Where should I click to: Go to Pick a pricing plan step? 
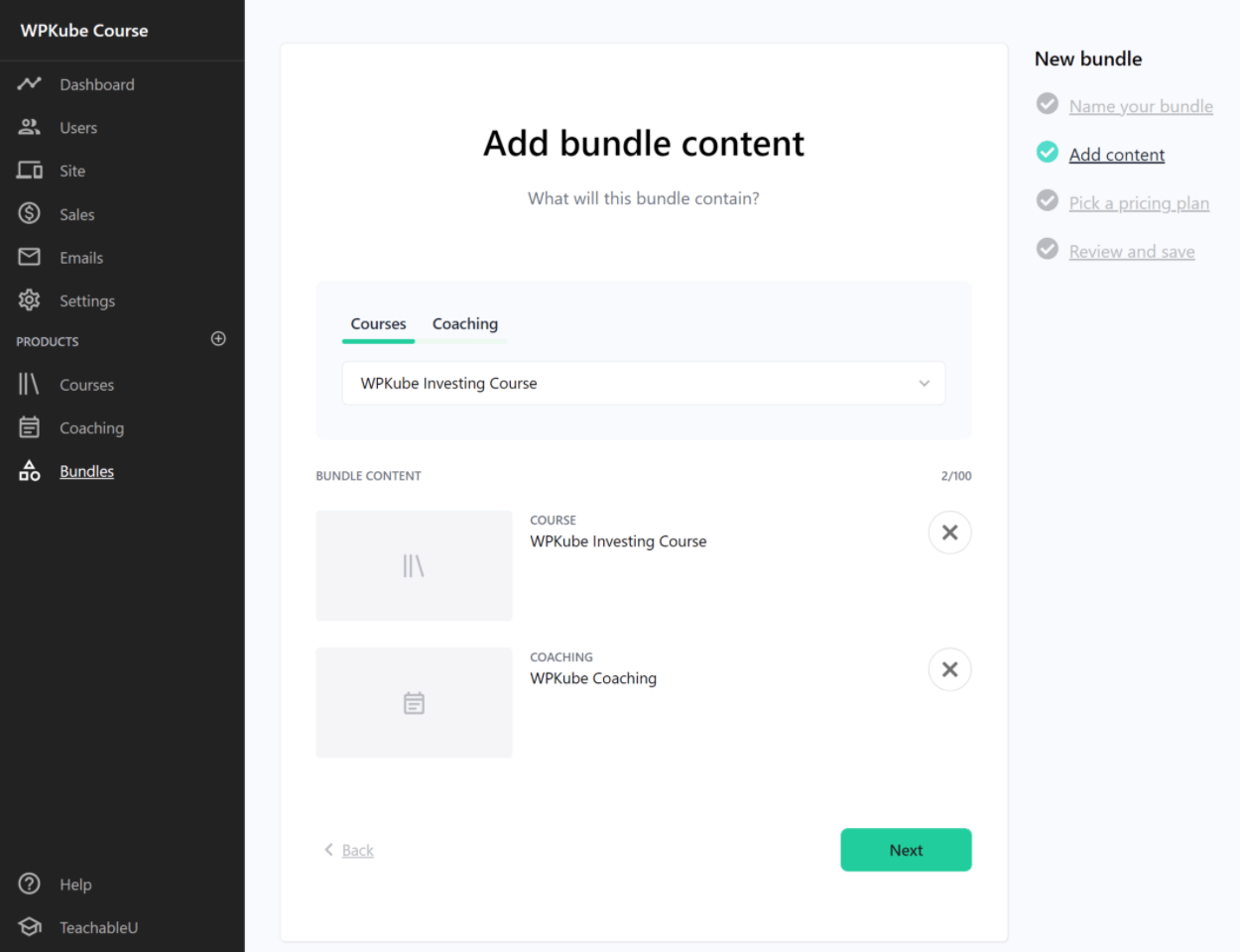(x=1139, y=203)
